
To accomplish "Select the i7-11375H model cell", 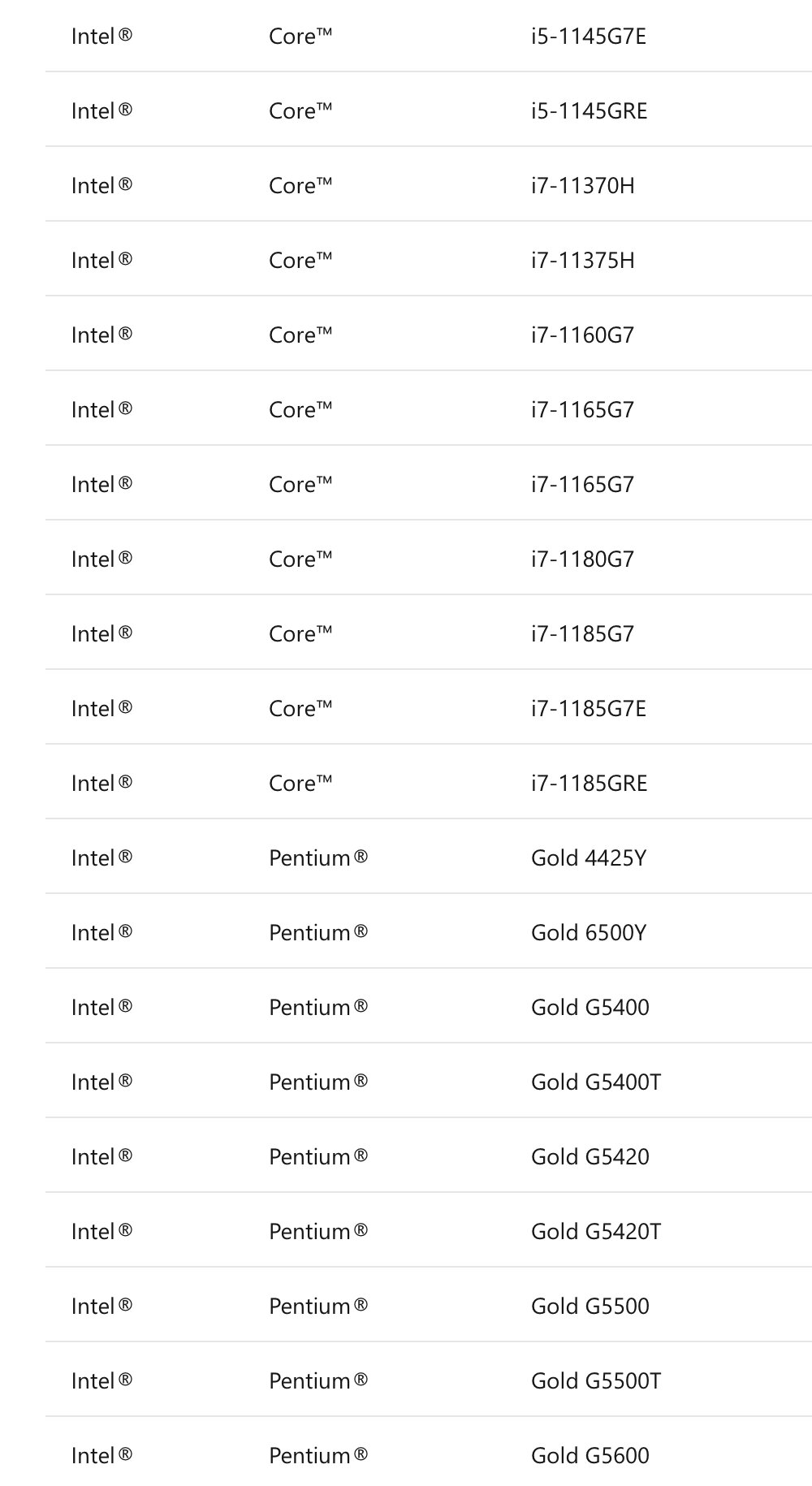I will tap(583, 261).
